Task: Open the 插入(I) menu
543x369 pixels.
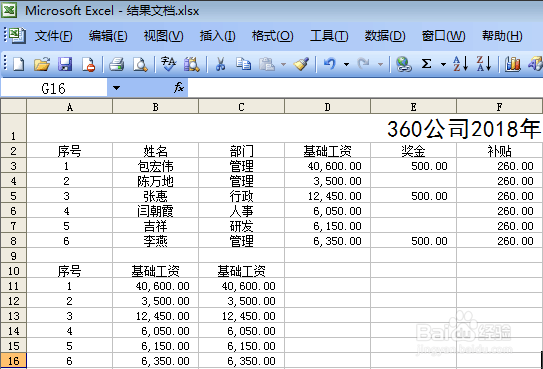Action: pos(217,36)
